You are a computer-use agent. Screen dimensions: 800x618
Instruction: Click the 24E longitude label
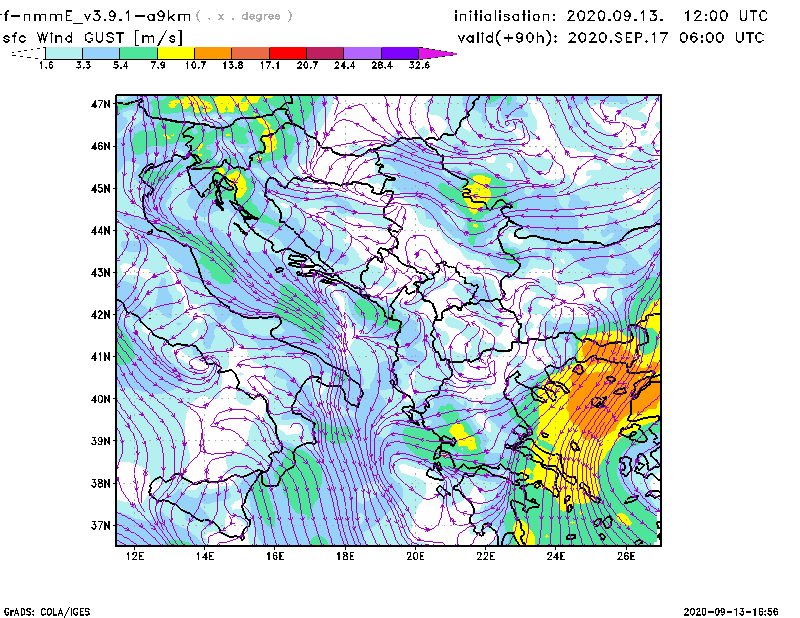556,556
